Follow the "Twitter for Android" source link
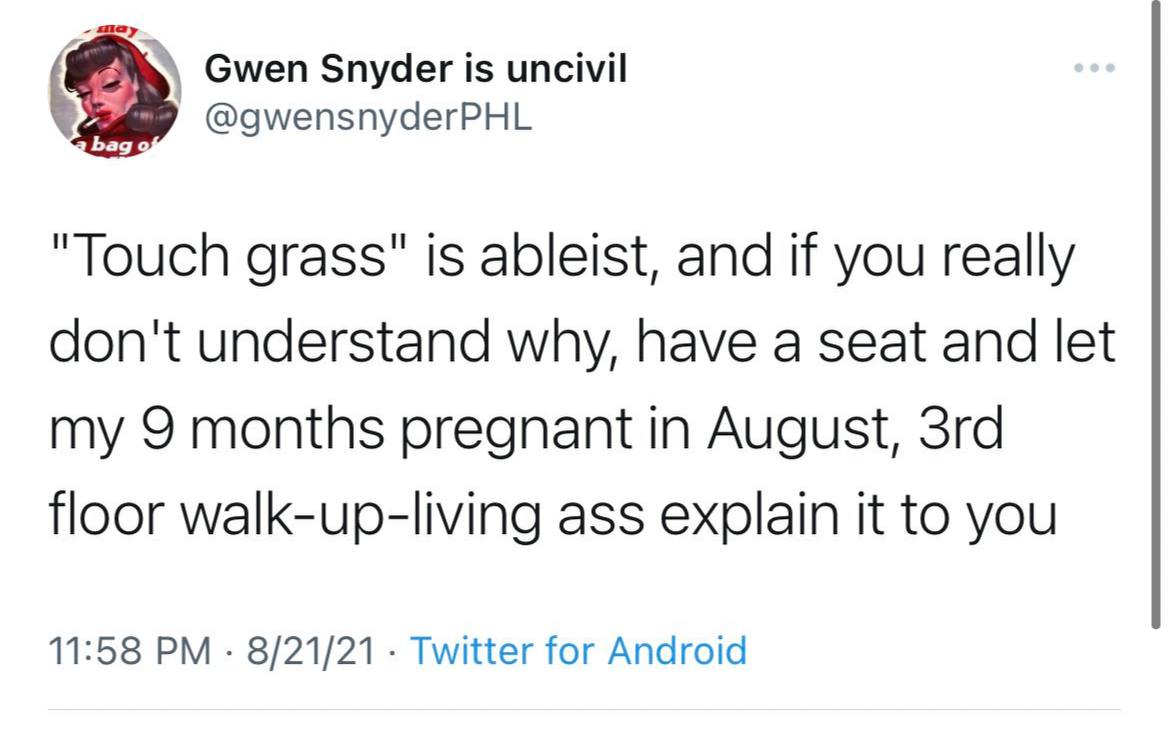The width and height of the screenshot is (1168, 730). pyautogui.click(x=578, y=650)
